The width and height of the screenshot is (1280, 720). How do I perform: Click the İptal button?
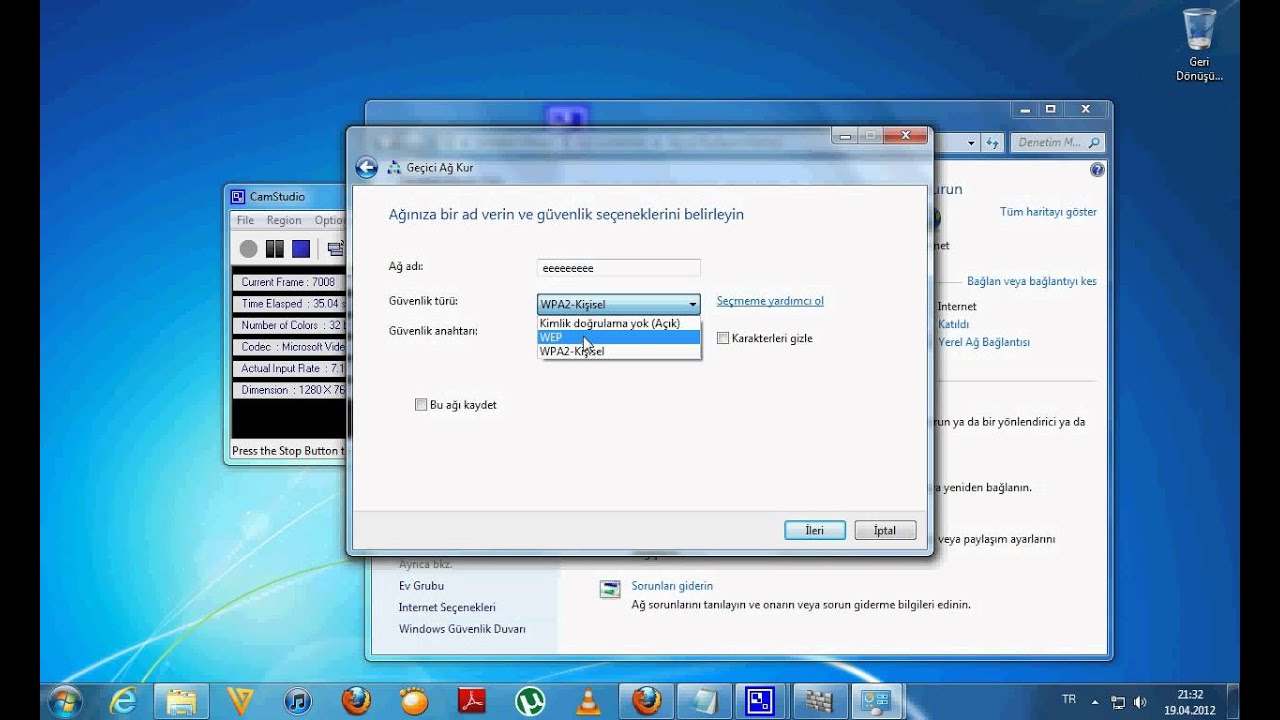click(x=885, y=530)
